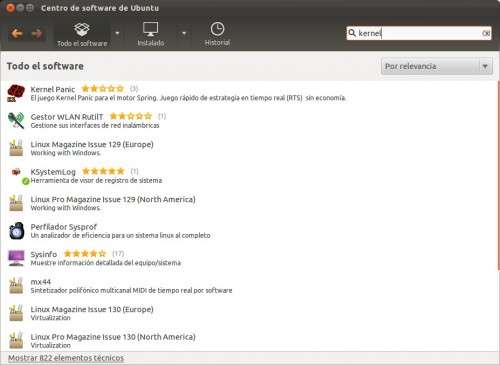Select the mx44 entry title
The image size is (500, 365).
[40, 282]
